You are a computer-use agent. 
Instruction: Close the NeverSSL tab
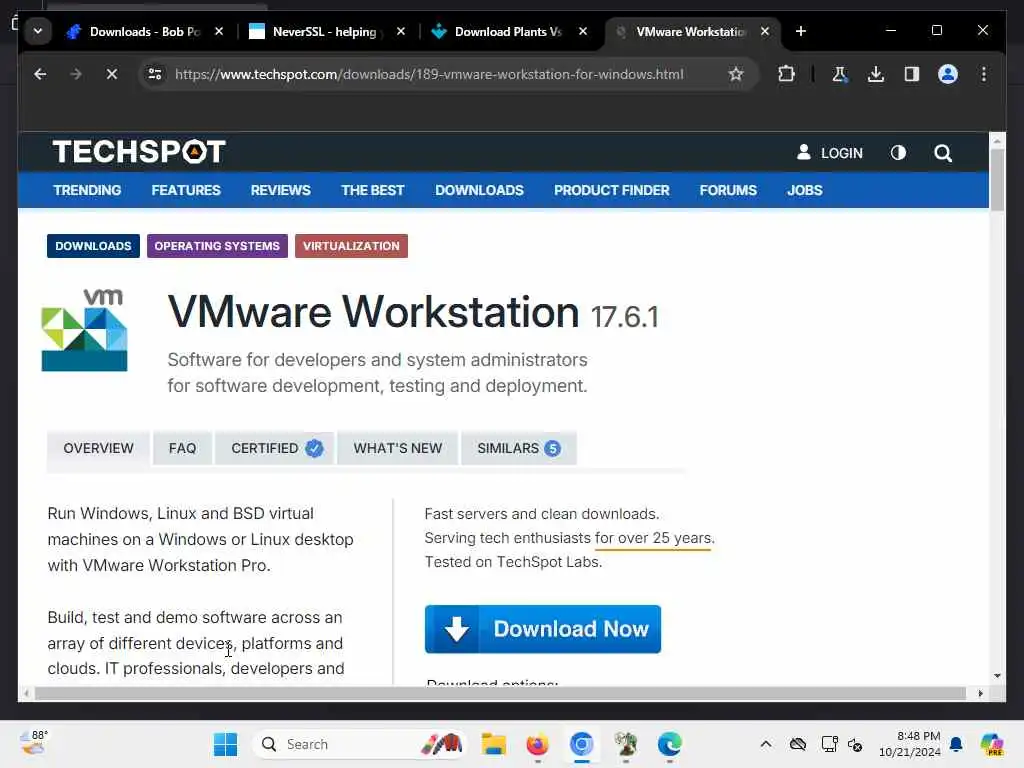coord(401,31)
